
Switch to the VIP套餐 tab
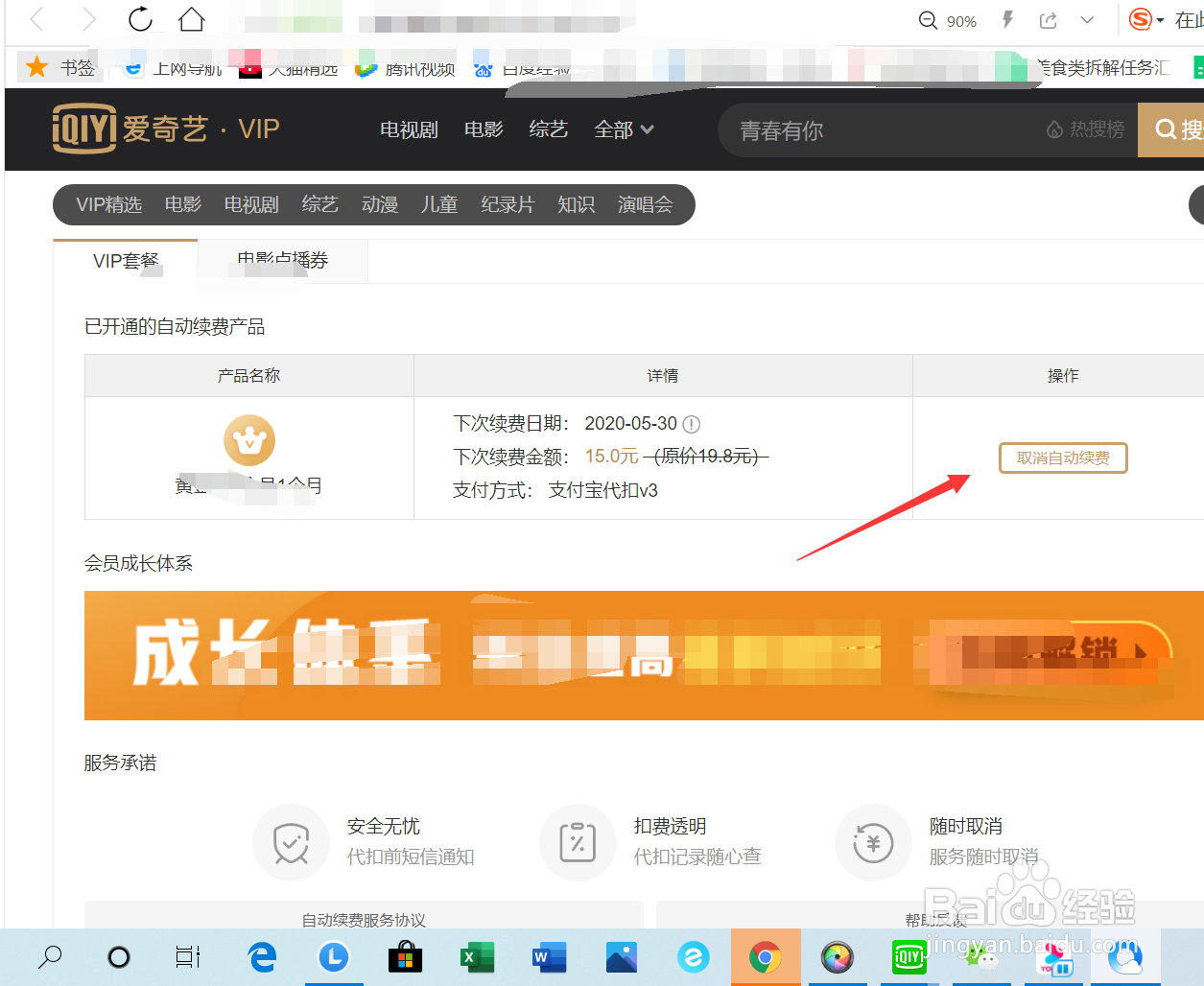[x=126, y=261]
